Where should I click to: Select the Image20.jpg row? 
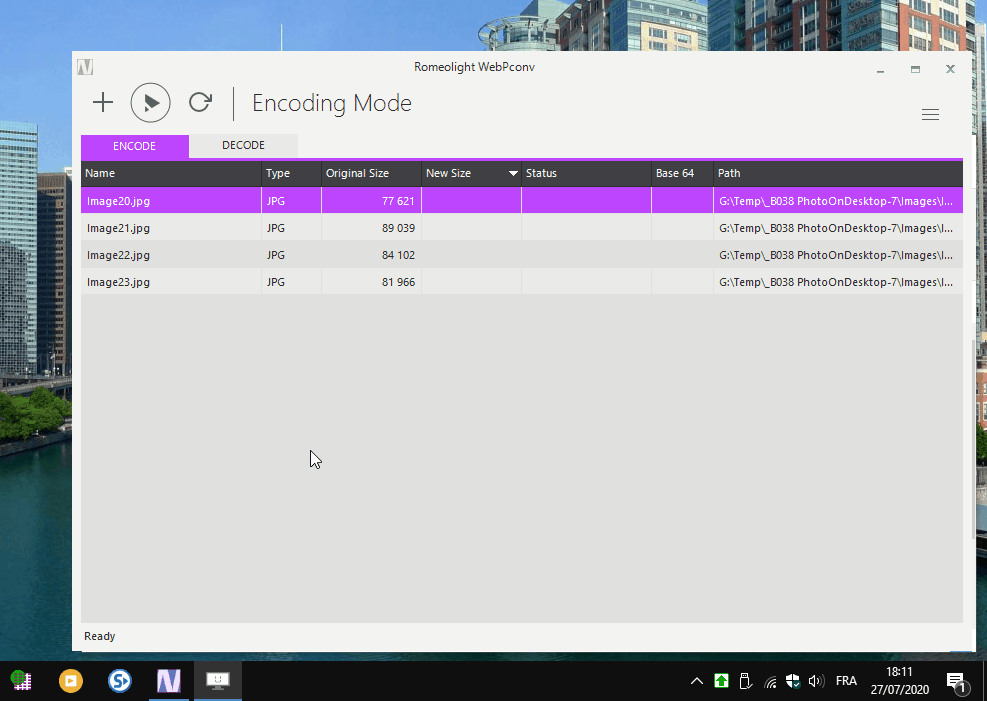(x=522, y=201)
